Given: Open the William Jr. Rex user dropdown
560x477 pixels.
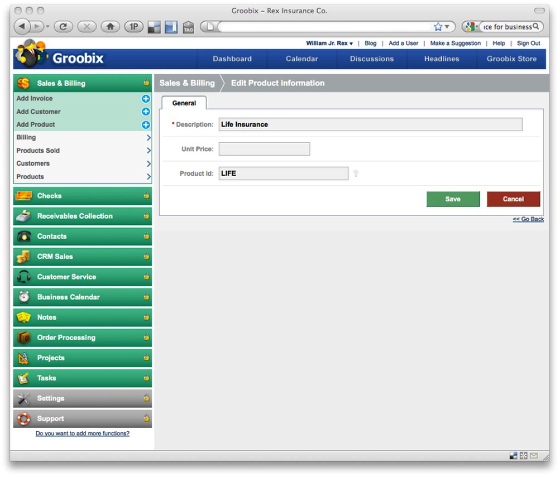Looking at the screenshot, I should tap(329, 43).
